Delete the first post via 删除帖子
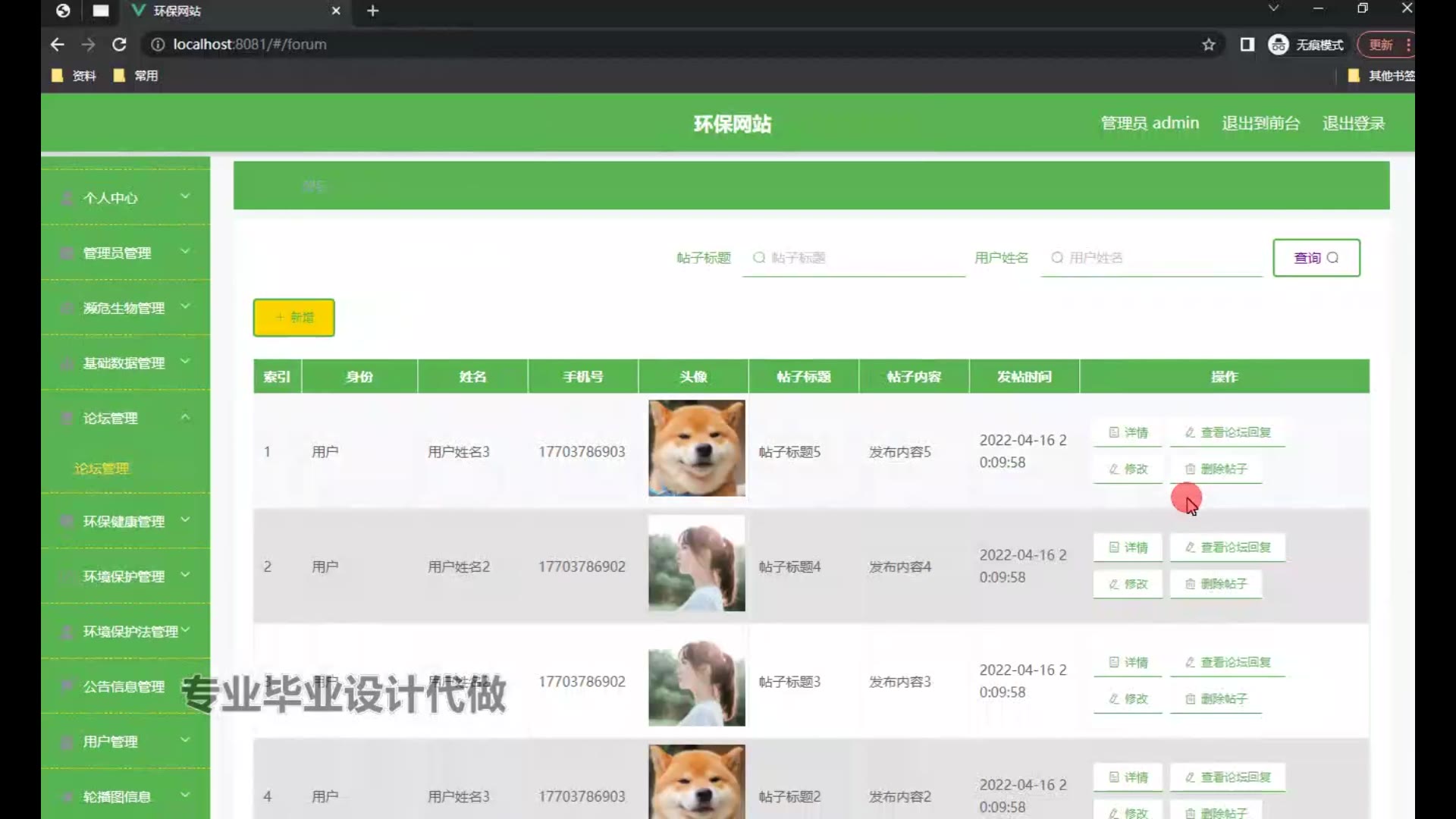 (x=1216, y=469)
